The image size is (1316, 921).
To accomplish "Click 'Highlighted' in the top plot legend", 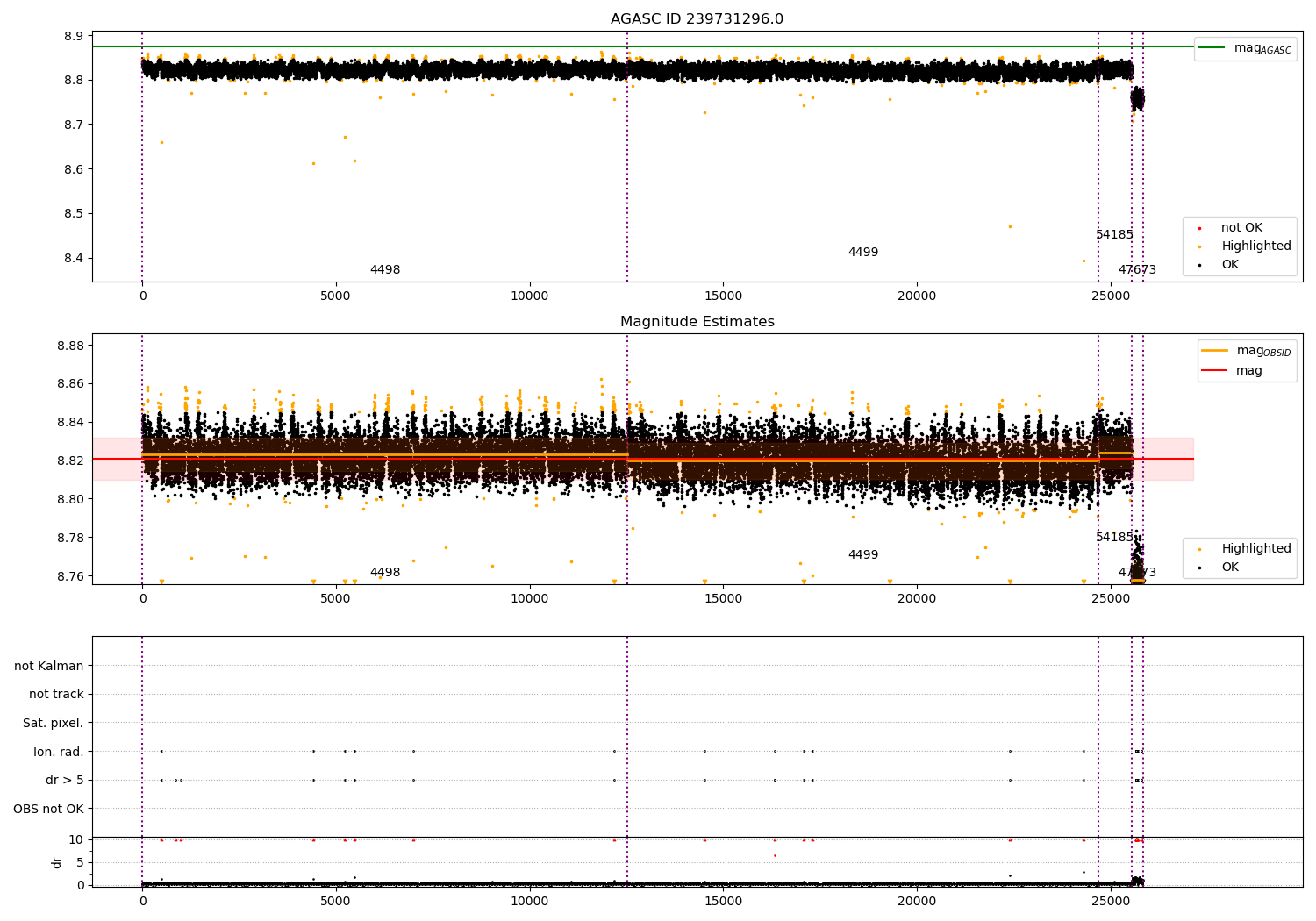I will pyautogui.click(x=1256, y=246).
